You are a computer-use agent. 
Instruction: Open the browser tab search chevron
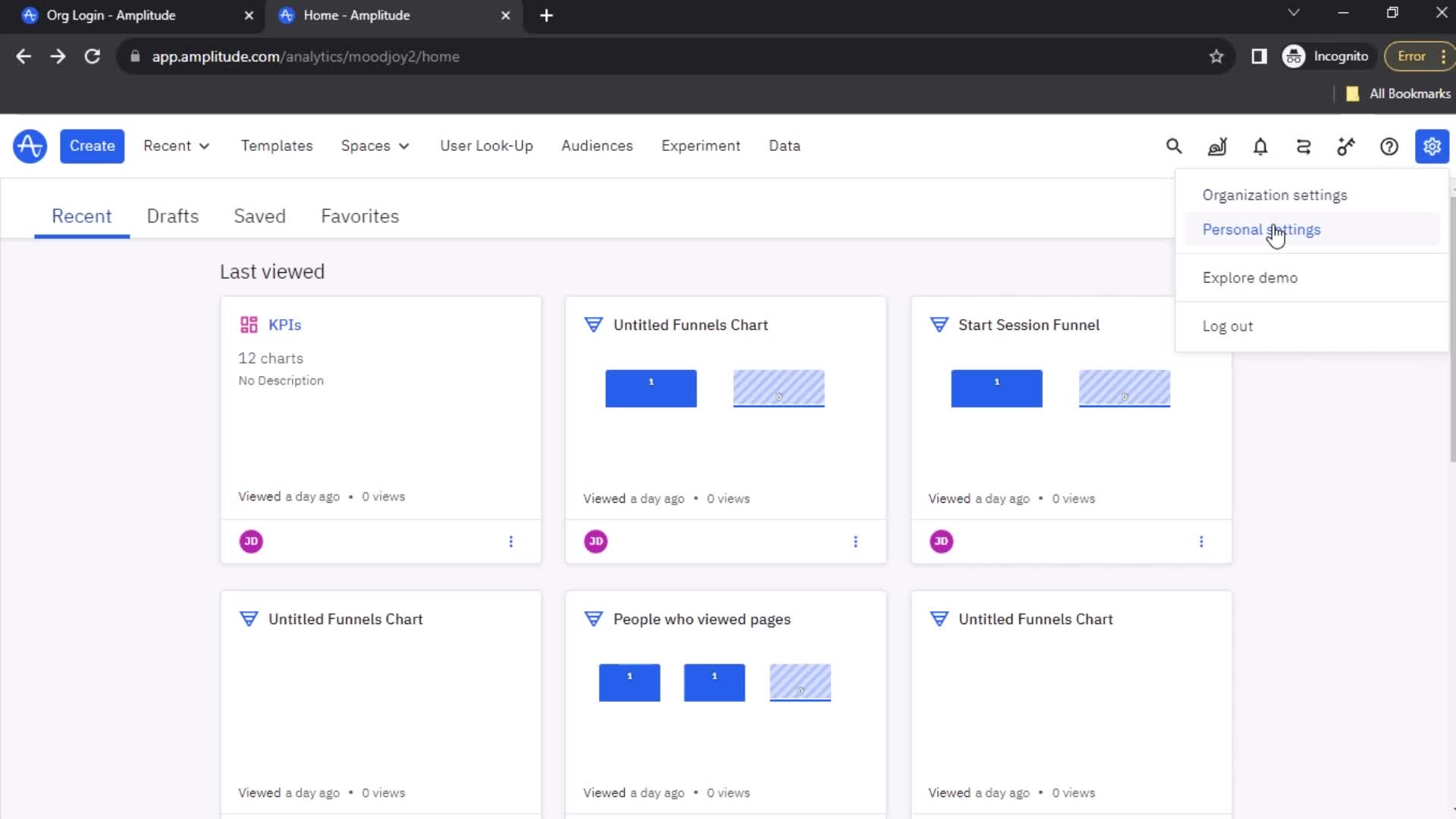1294,13
